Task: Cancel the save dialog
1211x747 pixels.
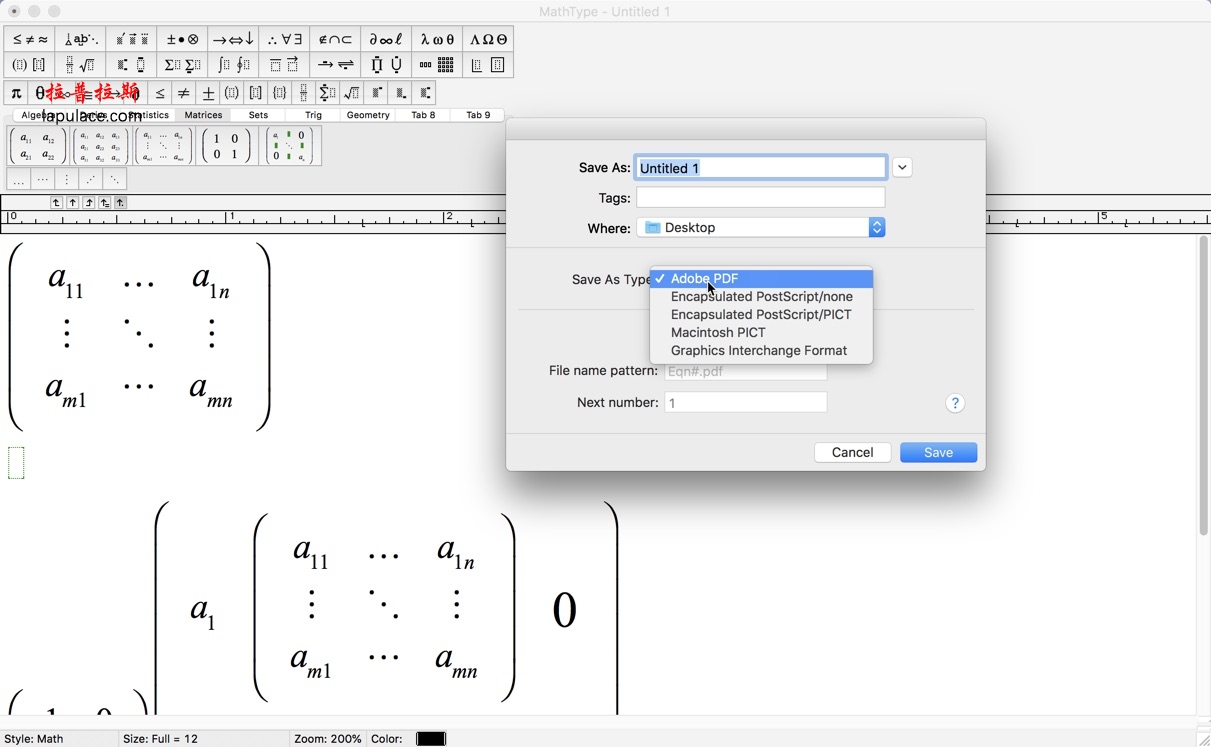Action: (x=852, y=452)
